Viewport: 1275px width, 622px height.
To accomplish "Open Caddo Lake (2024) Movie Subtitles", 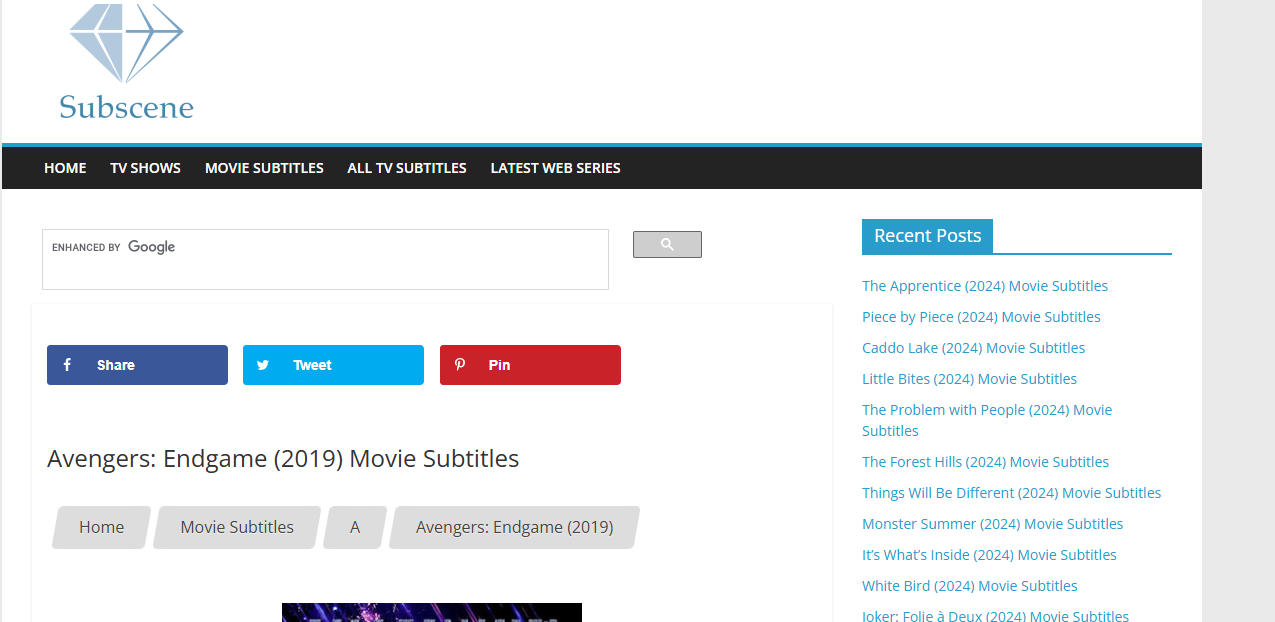I will 973,348.
